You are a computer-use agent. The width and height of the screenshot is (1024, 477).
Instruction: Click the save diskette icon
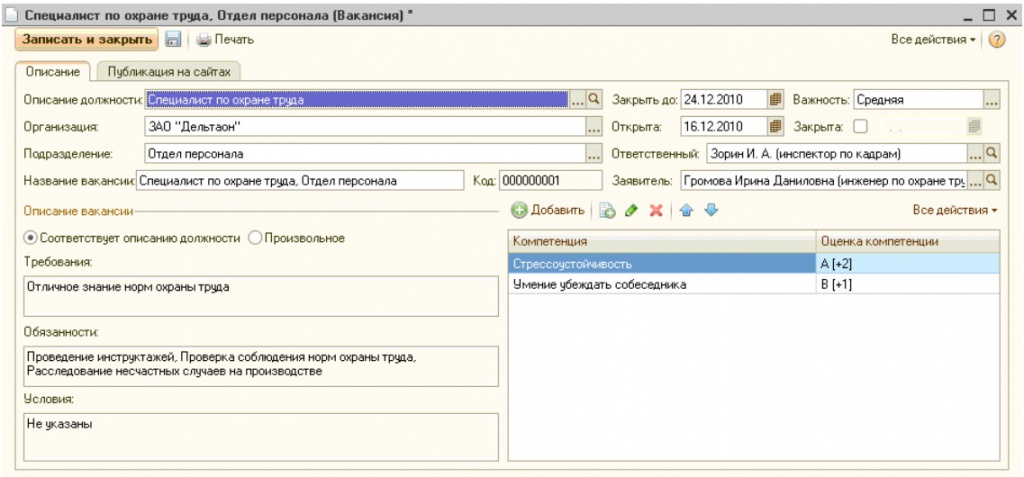[x=172, y=40]
